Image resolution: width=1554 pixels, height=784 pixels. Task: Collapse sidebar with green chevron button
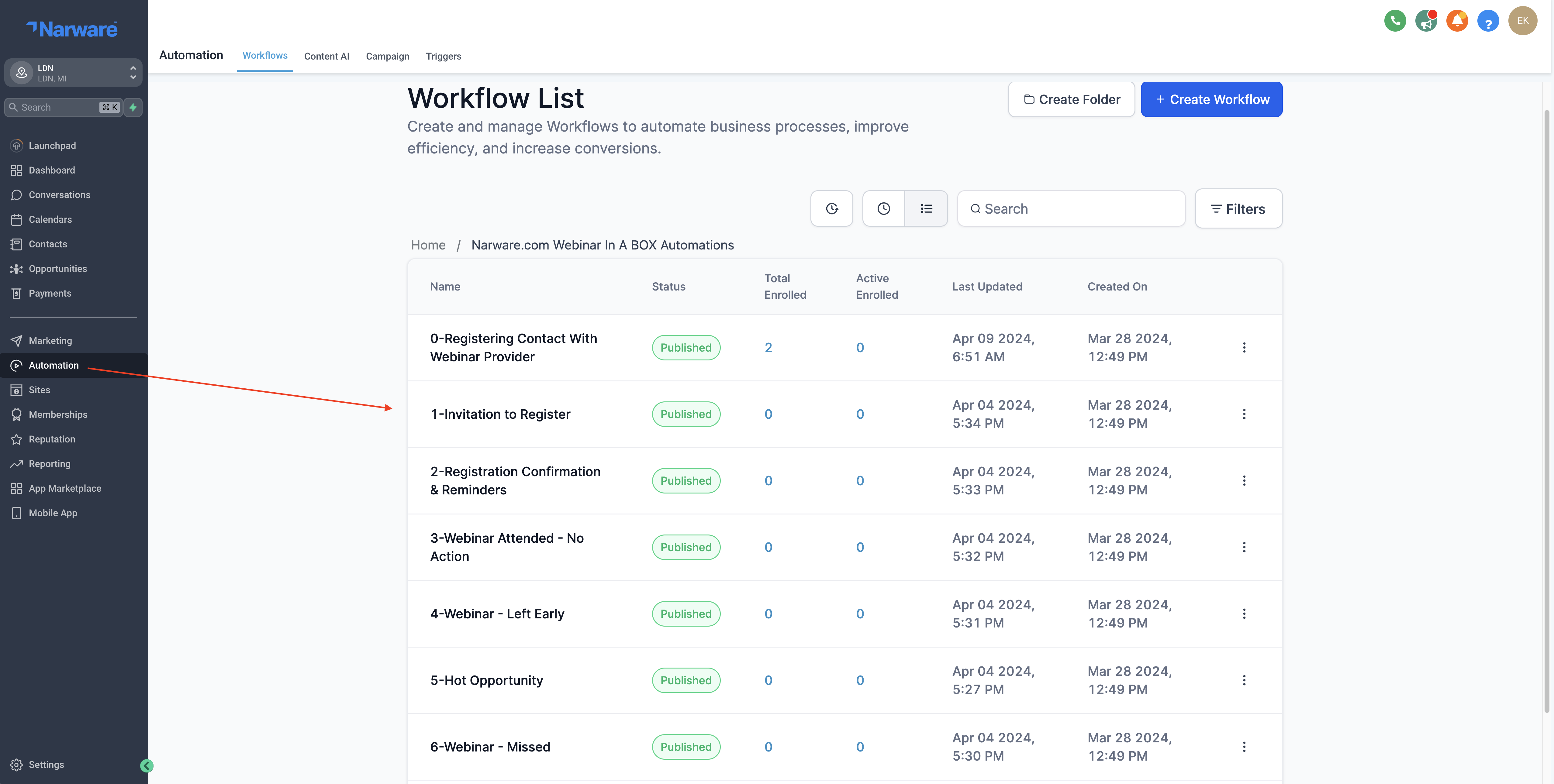click(x=147, y=766)
